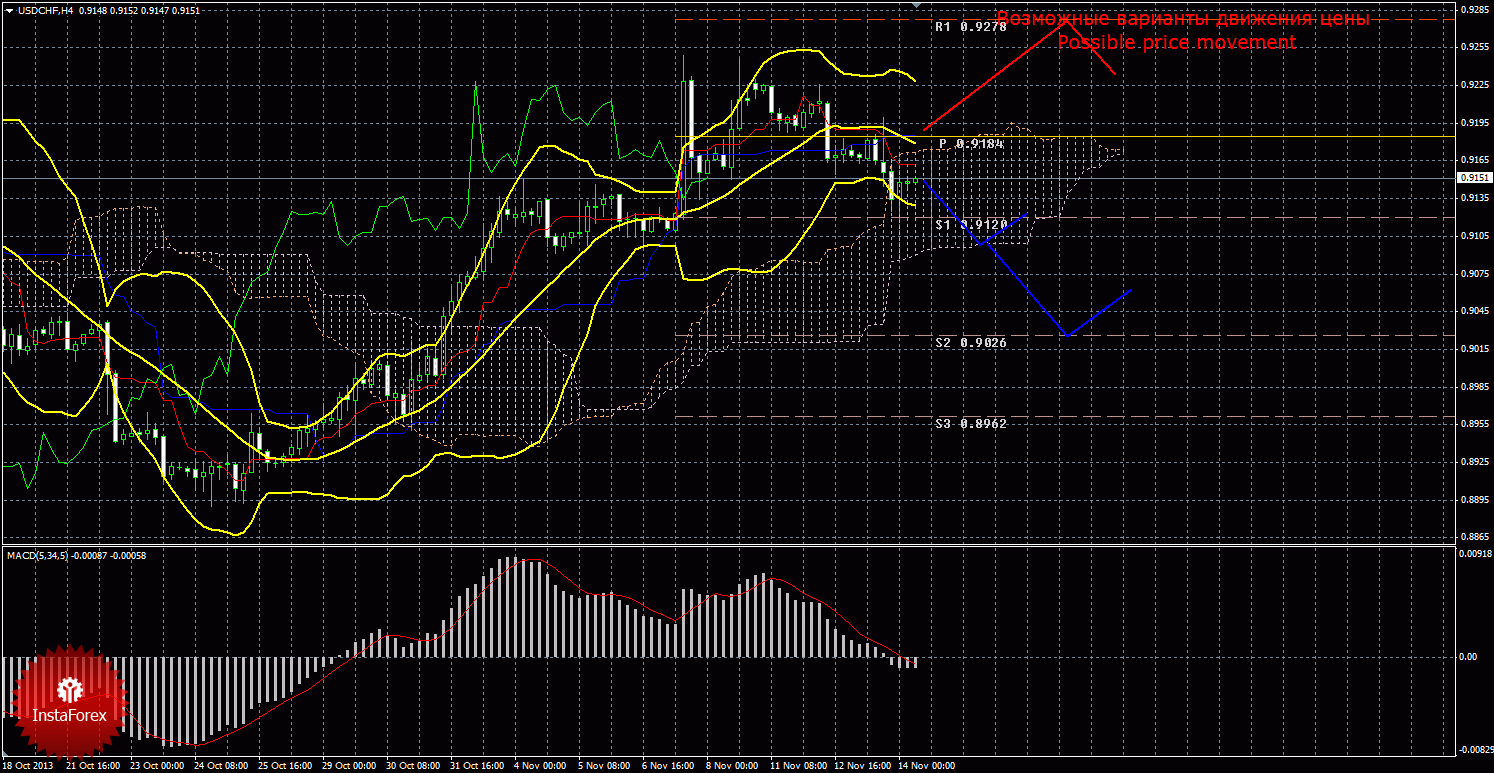
Task: Select the Russian red annotation text line
Action: 1182,20
